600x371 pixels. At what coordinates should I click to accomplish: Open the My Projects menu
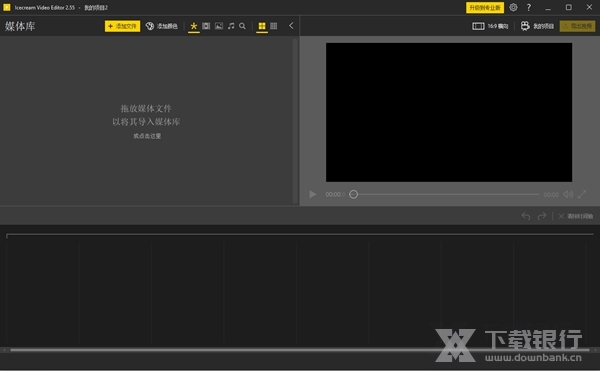coord(537,26)
